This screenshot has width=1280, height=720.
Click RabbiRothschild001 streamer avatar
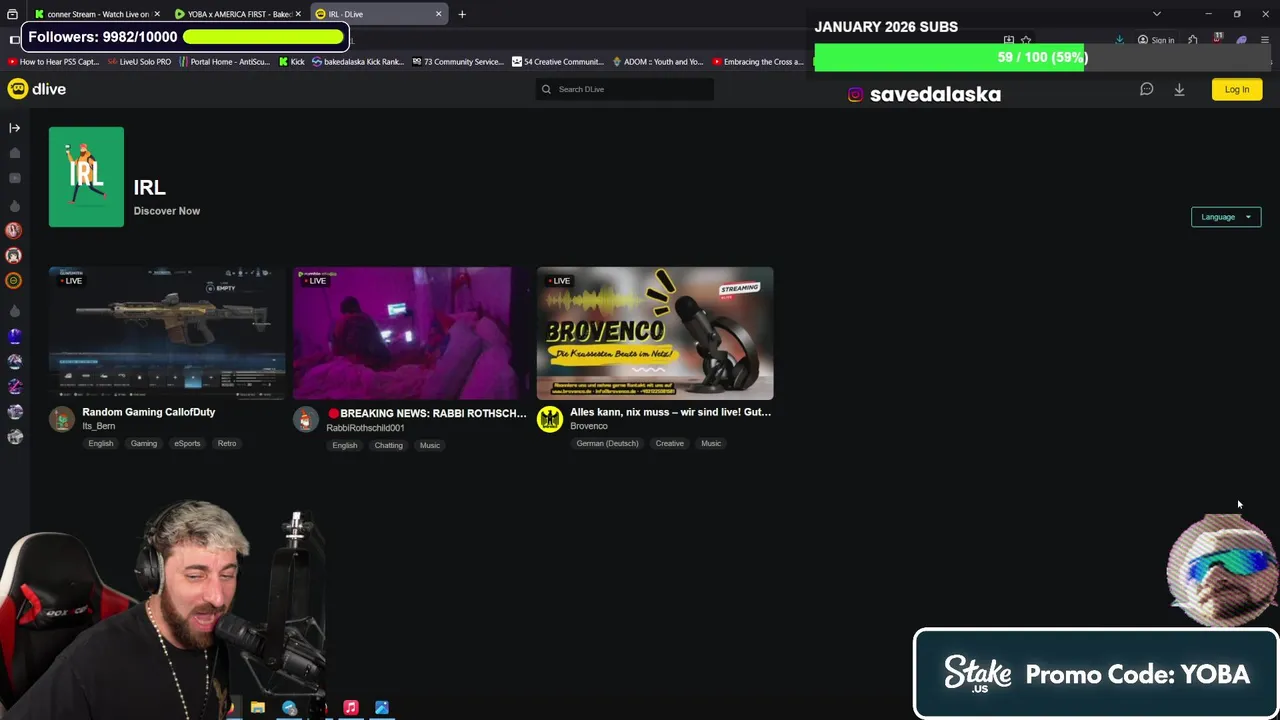[x=306, y=419]
